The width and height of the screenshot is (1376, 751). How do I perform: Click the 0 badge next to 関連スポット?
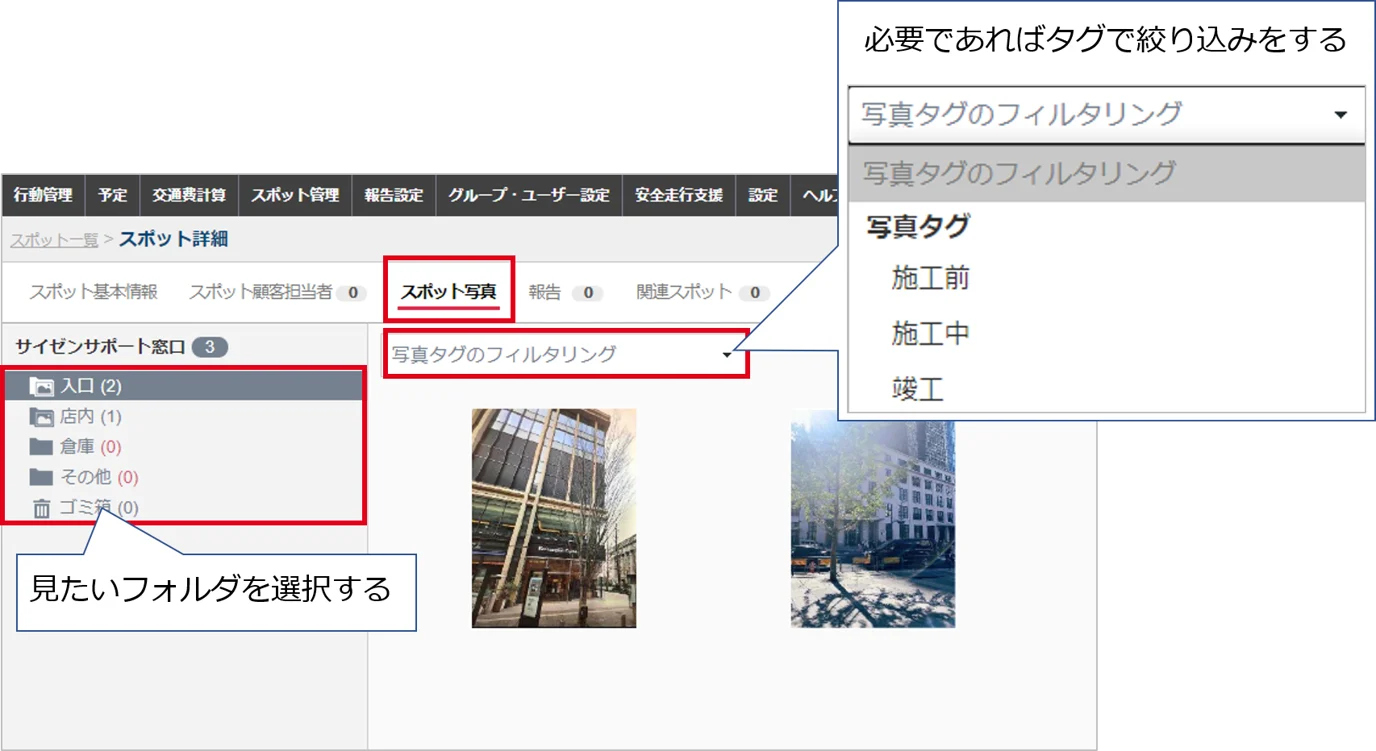click(x=755, y=293)
